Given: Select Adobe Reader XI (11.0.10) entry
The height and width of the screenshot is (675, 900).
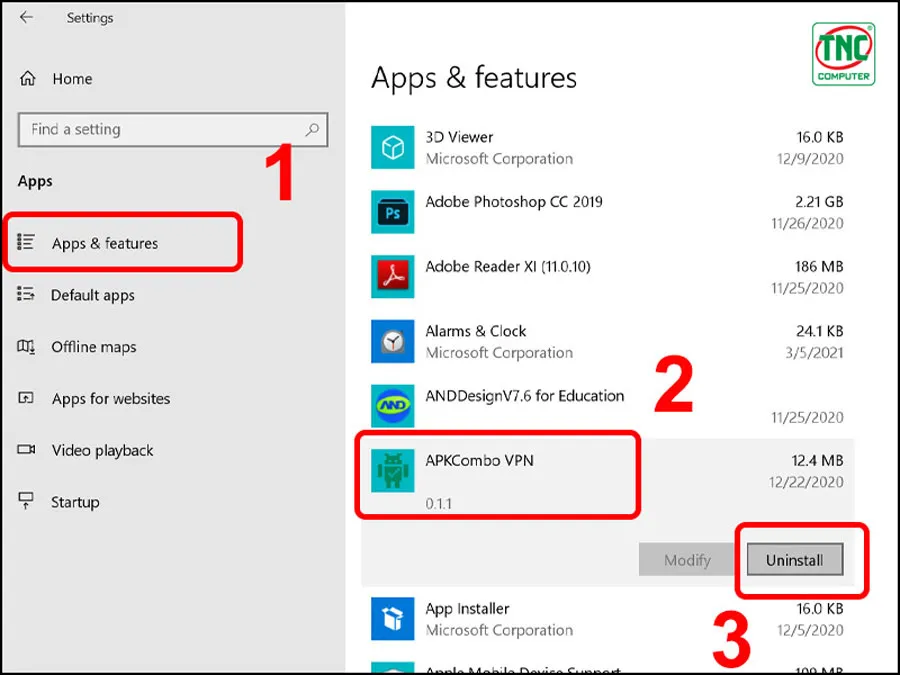Looking at the screenshot, I should [x=508, y=266].
